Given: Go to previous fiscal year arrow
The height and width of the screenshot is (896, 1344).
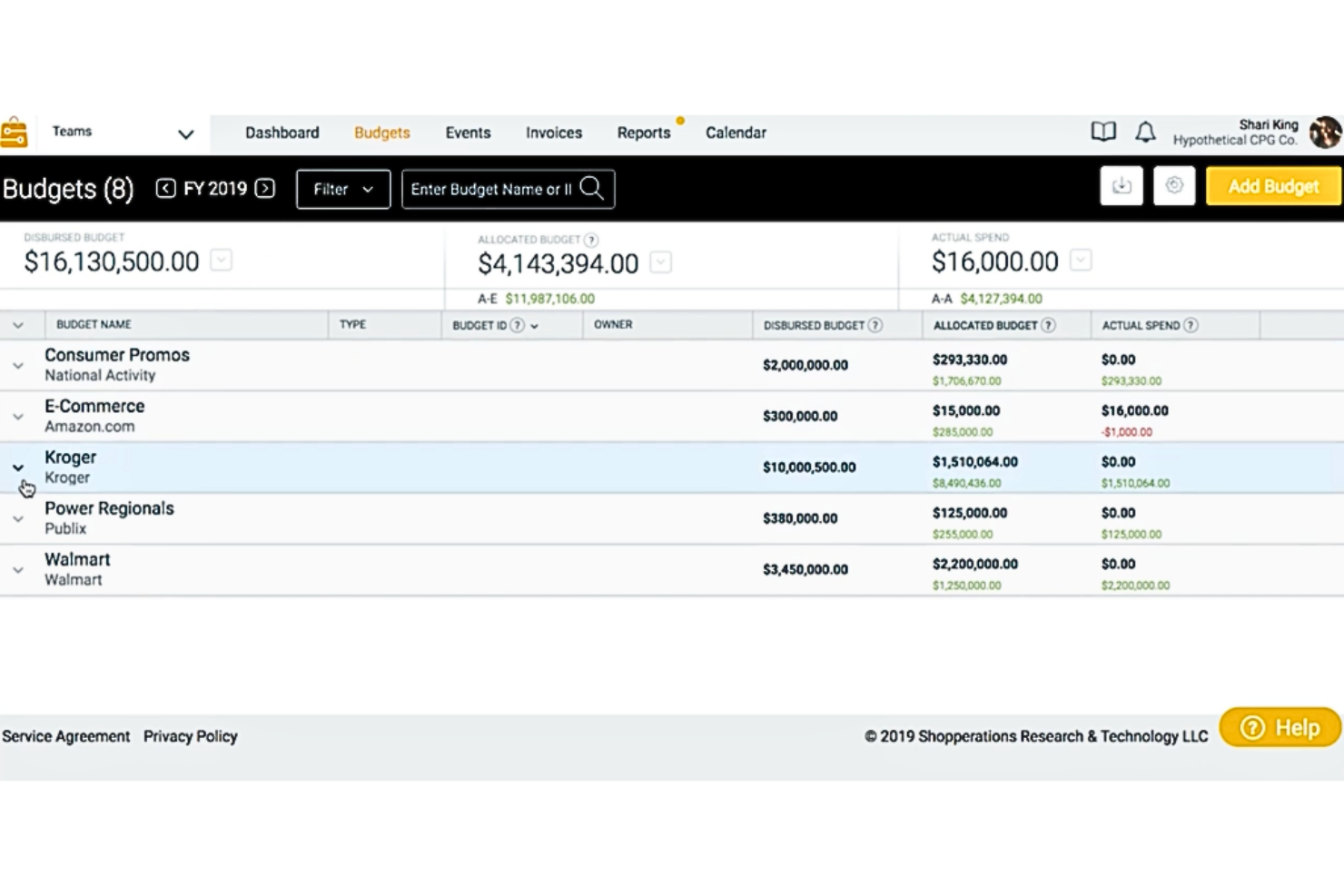Looking at the screenshot, I should pos(165,188).
